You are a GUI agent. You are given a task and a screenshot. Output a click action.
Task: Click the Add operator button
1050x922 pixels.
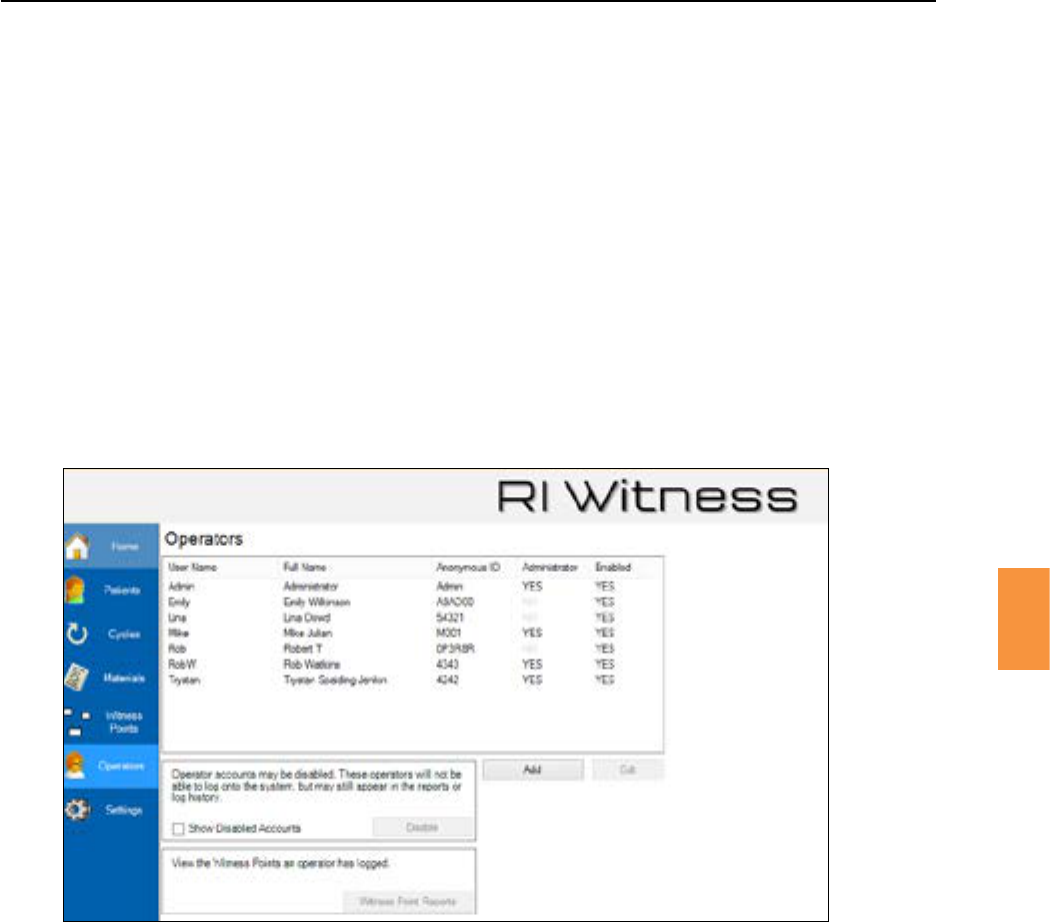point(532,770)
